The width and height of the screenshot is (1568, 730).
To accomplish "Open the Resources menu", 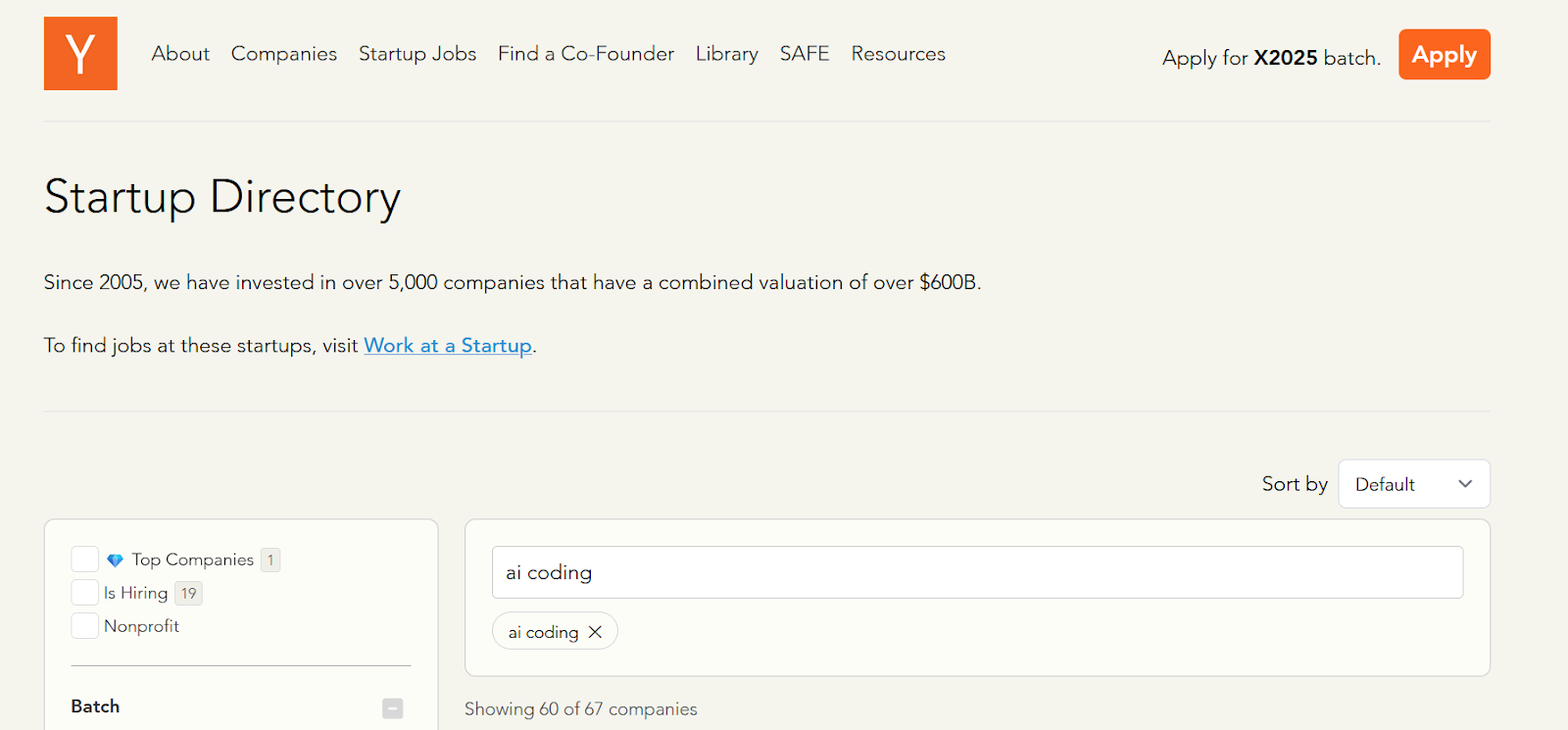I will pyautogui.click(x=898, y=54).
